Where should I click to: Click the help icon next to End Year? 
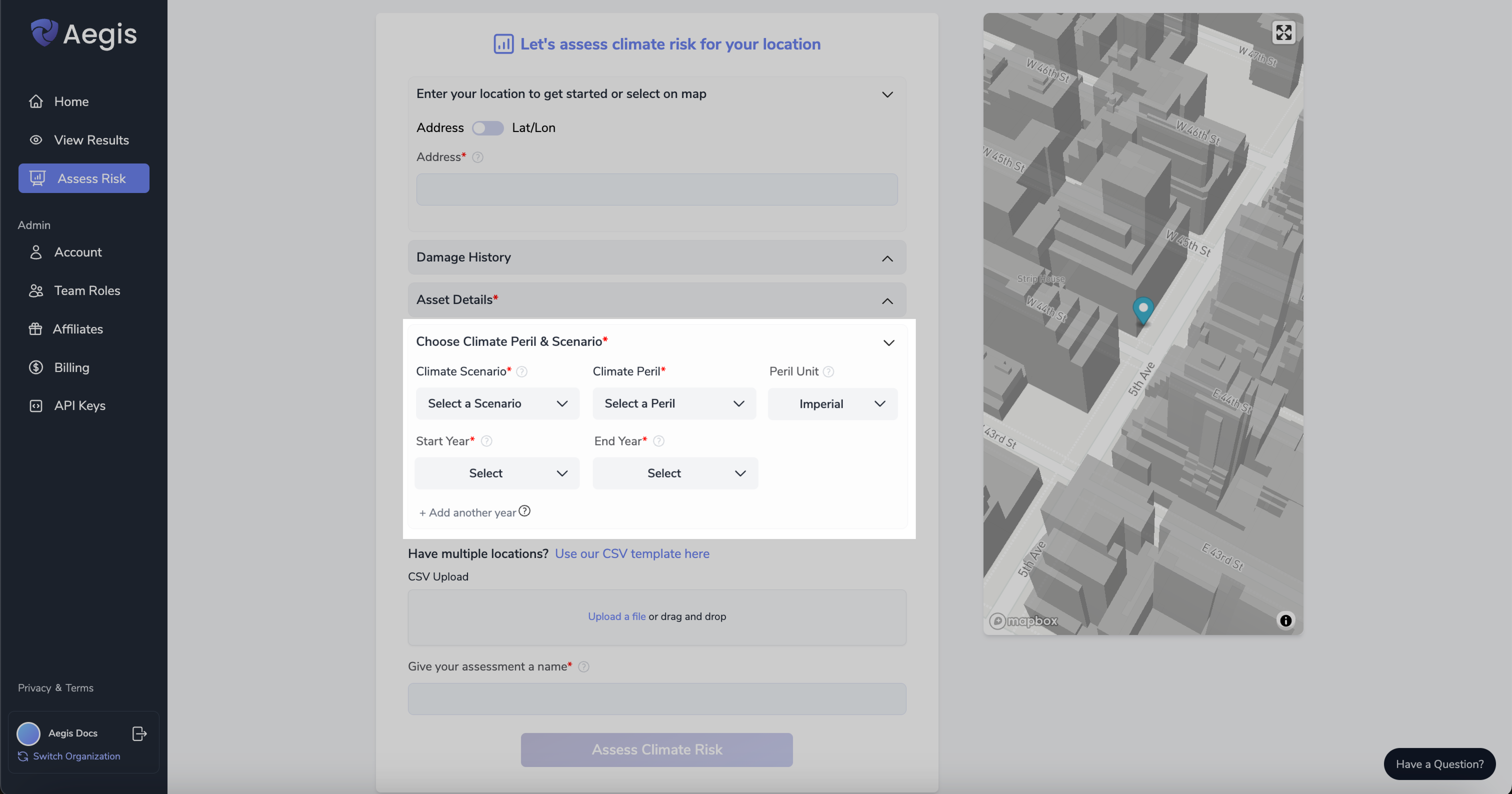click(x=658, y=441)
